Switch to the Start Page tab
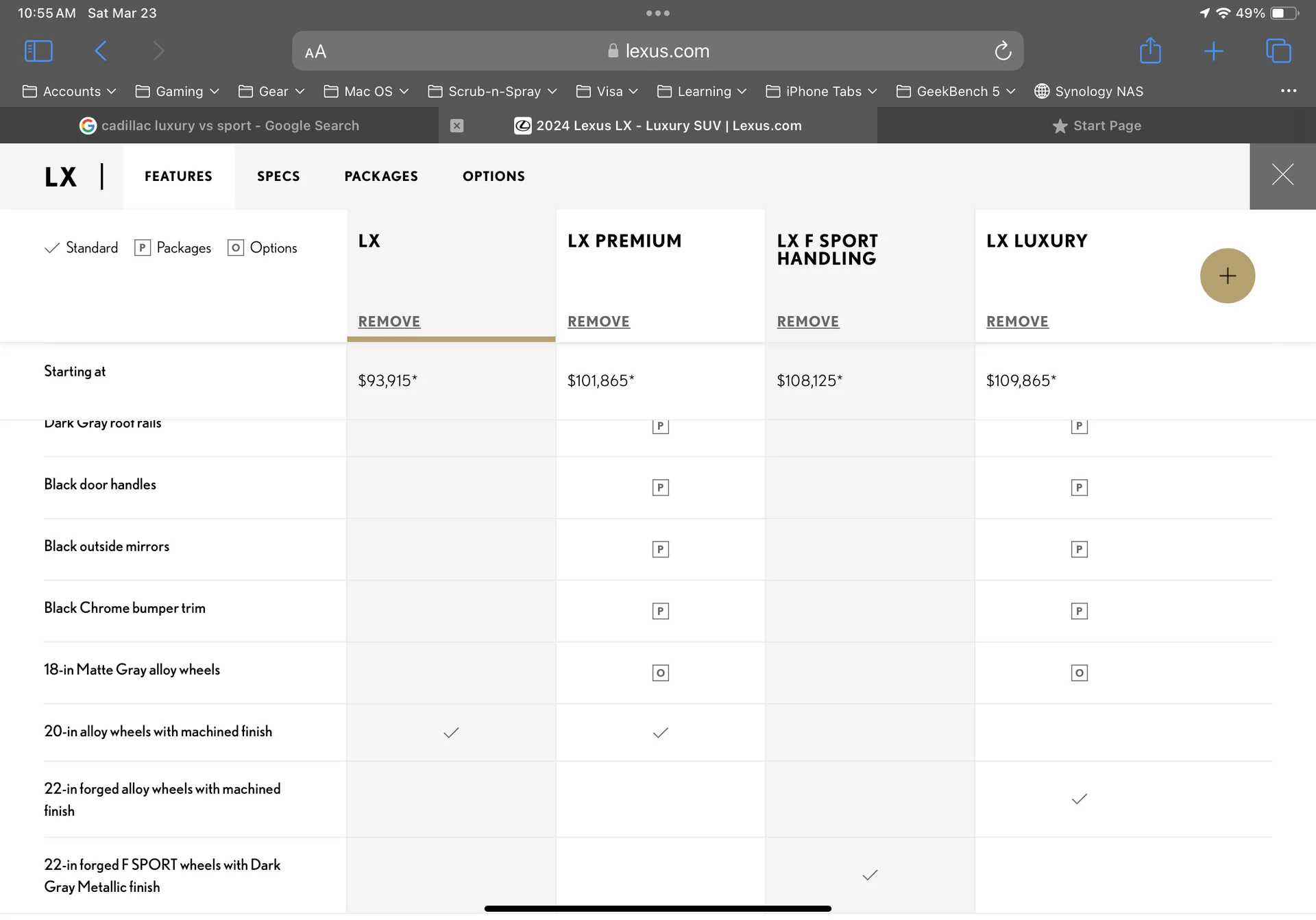This screenshot has height=920, width=1316. [1097, 125]
